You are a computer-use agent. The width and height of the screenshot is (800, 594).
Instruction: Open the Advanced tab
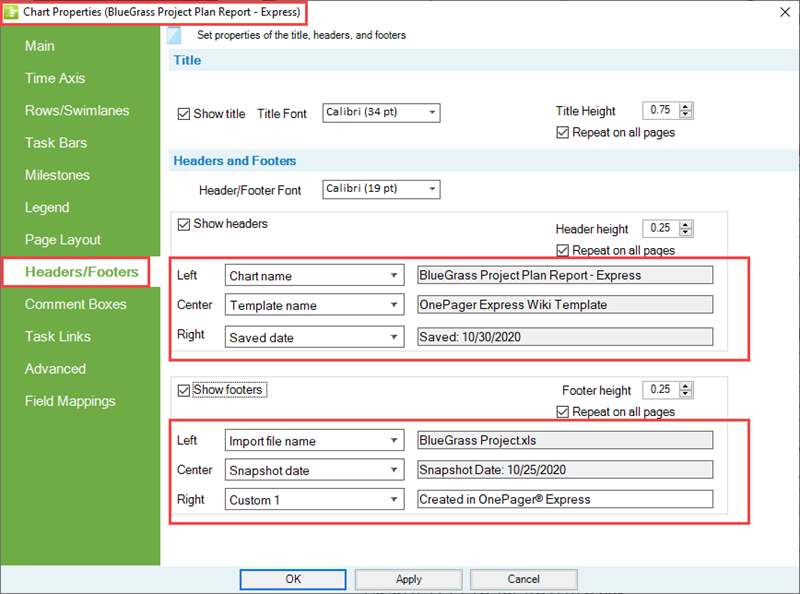click(55, 368)
